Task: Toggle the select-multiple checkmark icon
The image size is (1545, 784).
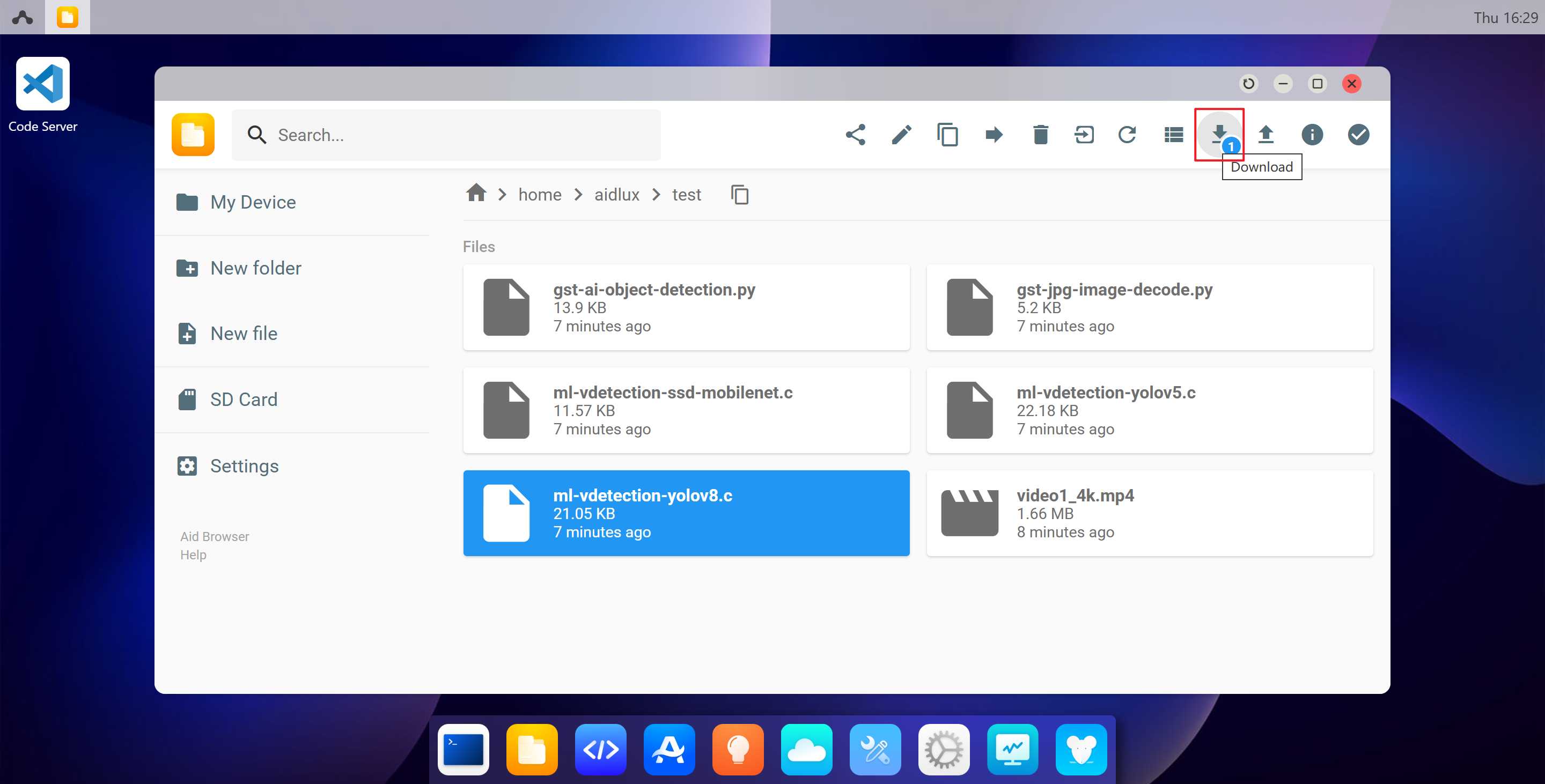Action: click(1358, 135)
